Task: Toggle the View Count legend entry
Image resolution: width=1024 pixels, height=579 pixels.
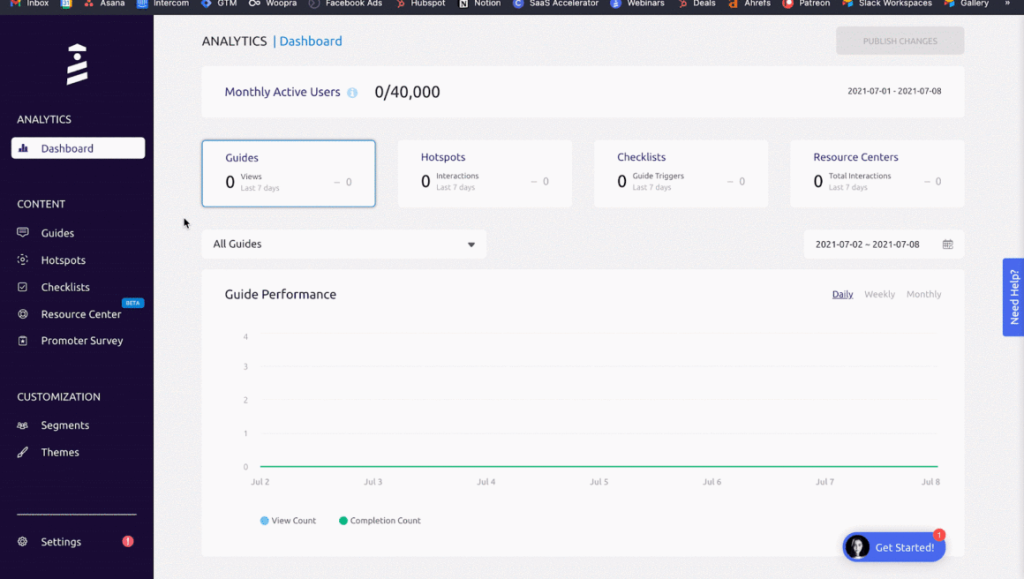Action: pyautogui.click(x=287, y=520)
